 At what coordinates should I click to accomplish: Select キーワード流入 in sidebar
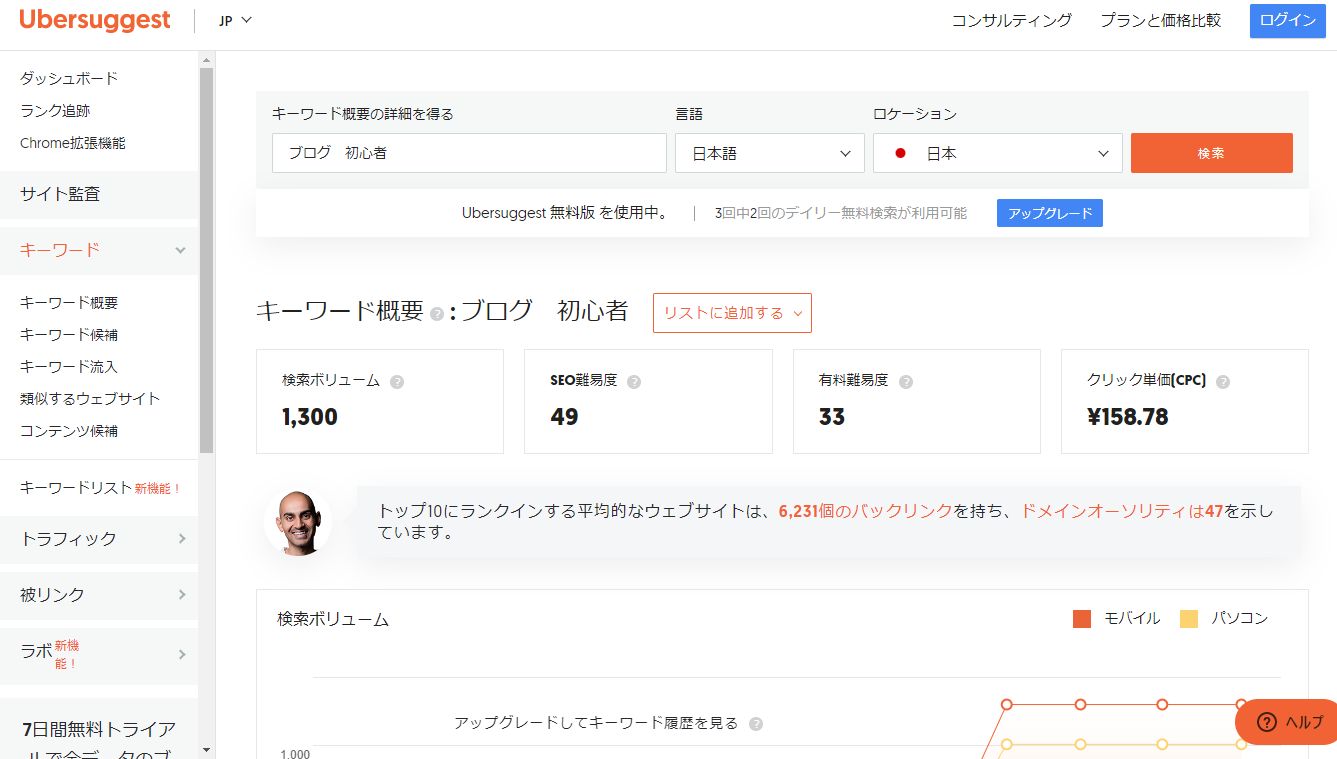(x=69, y=367)
